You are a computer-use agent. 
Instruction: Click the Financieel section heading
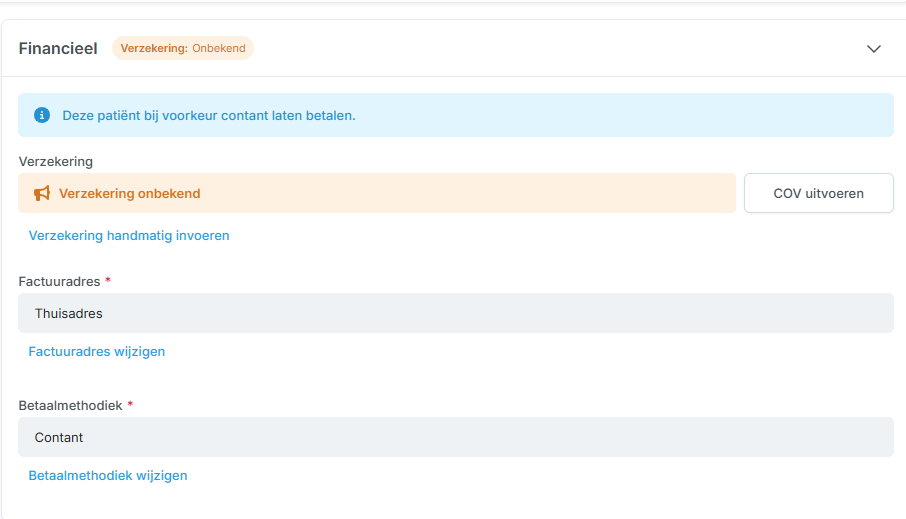[58, 48]
